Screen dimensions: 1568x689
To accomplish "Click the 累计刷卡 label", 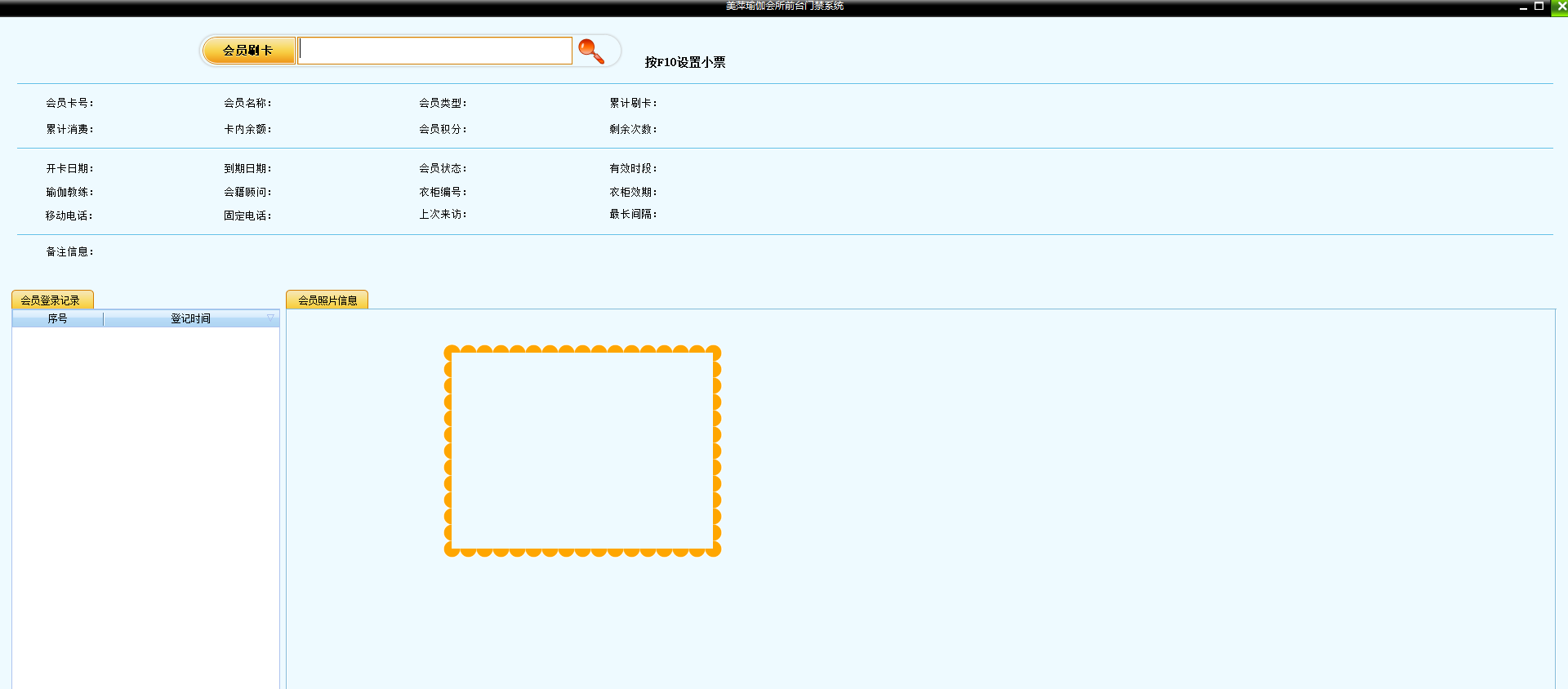I will pyautogui.click(x=633, y=103).
